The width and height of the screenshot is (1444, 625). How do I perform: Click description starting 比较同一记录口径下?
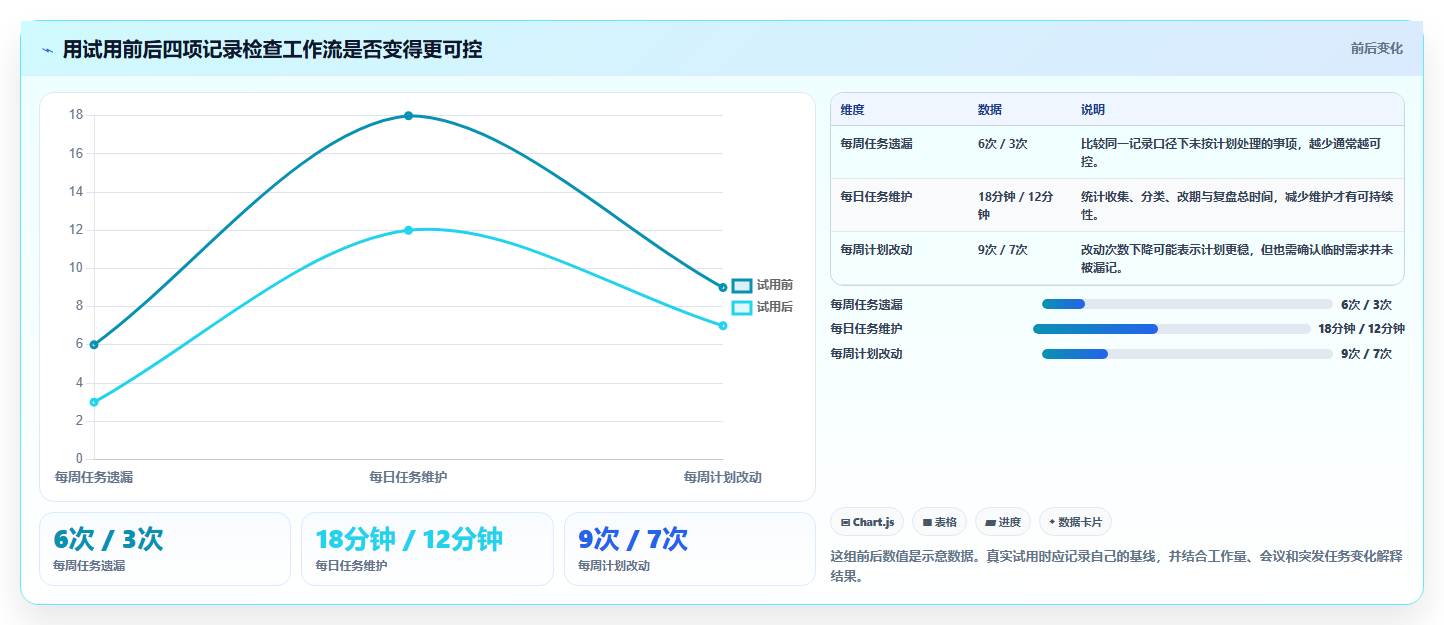1232,152
